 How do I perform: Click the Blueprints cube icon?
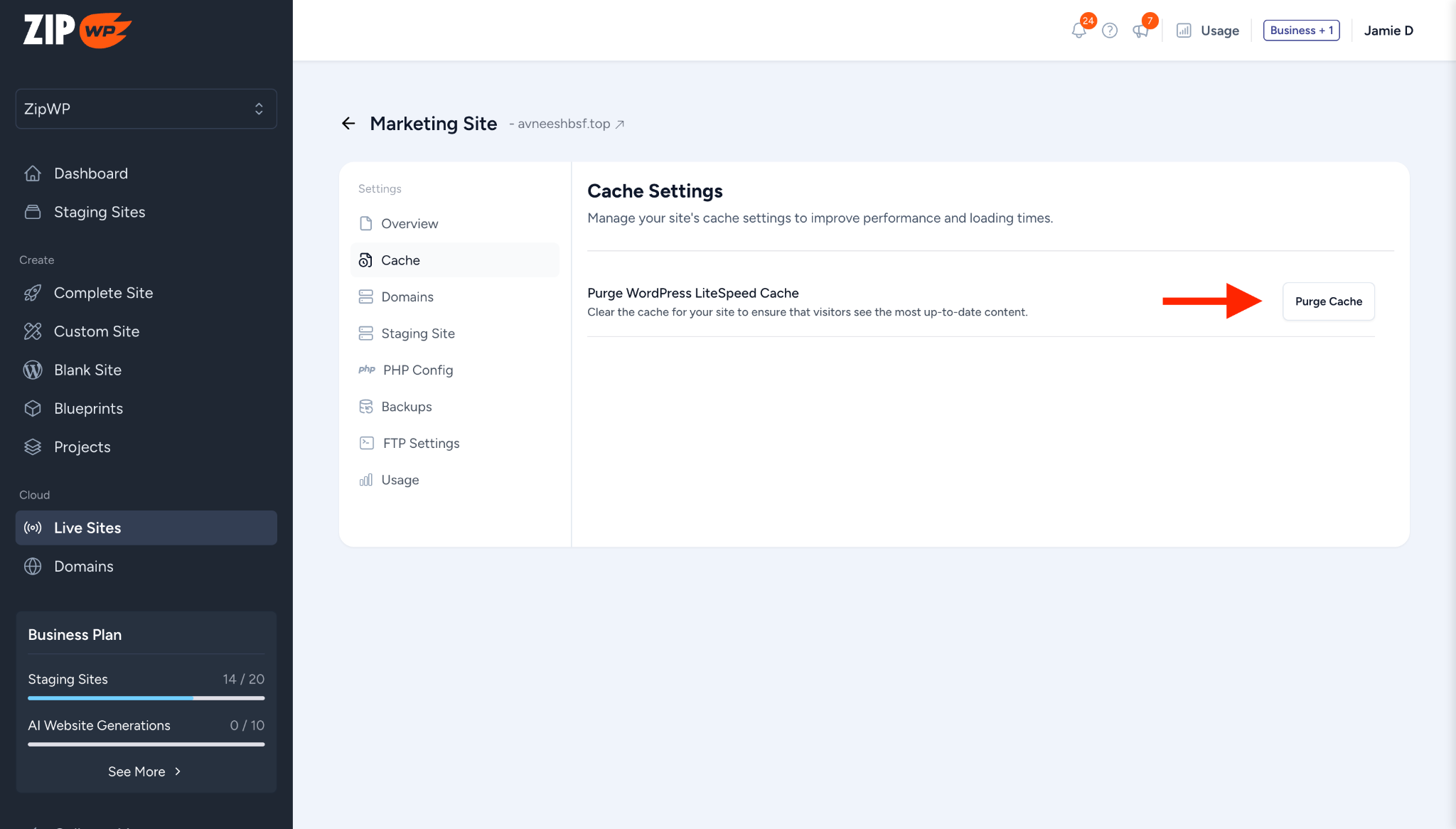pos(33,409)
